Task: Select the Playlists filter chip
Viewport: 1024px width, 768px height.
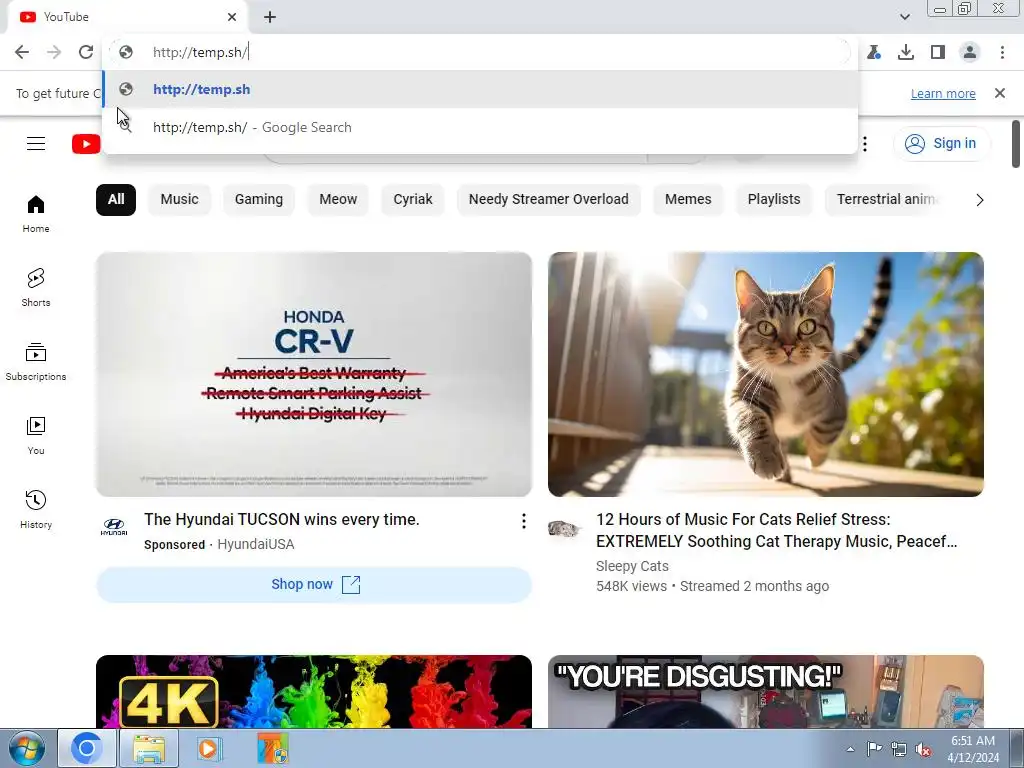Action: [x=774, y=199]
